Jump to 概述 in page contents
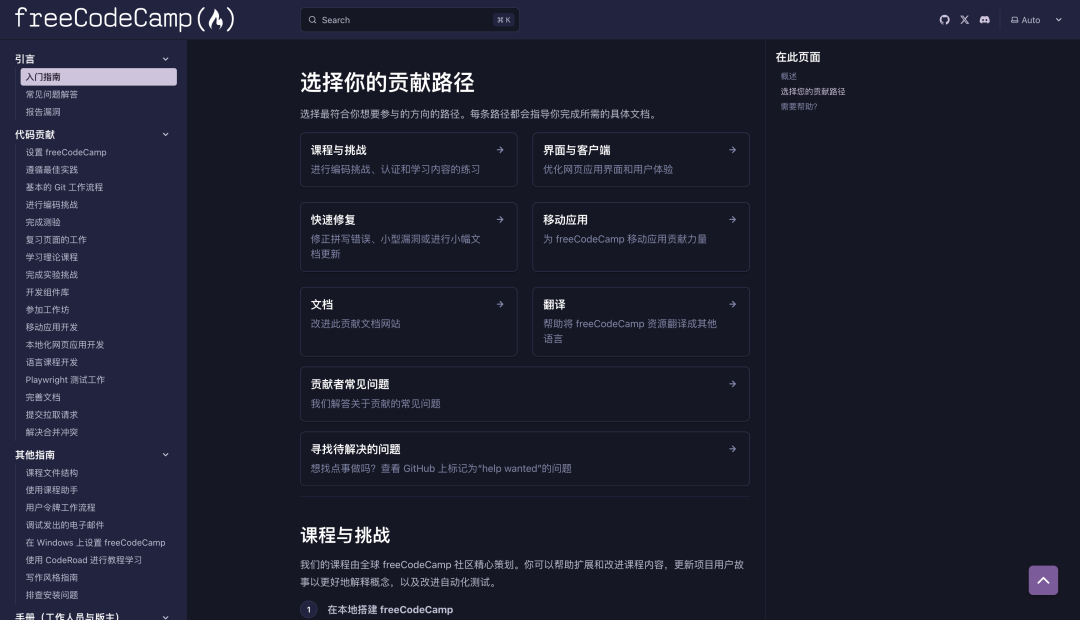 click(789, 76)
